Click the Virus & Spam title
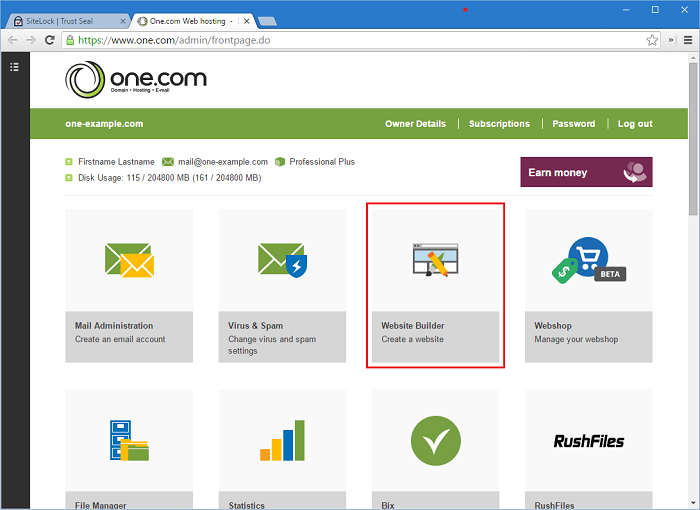The image size is (700, 510). tap(255, 326)
